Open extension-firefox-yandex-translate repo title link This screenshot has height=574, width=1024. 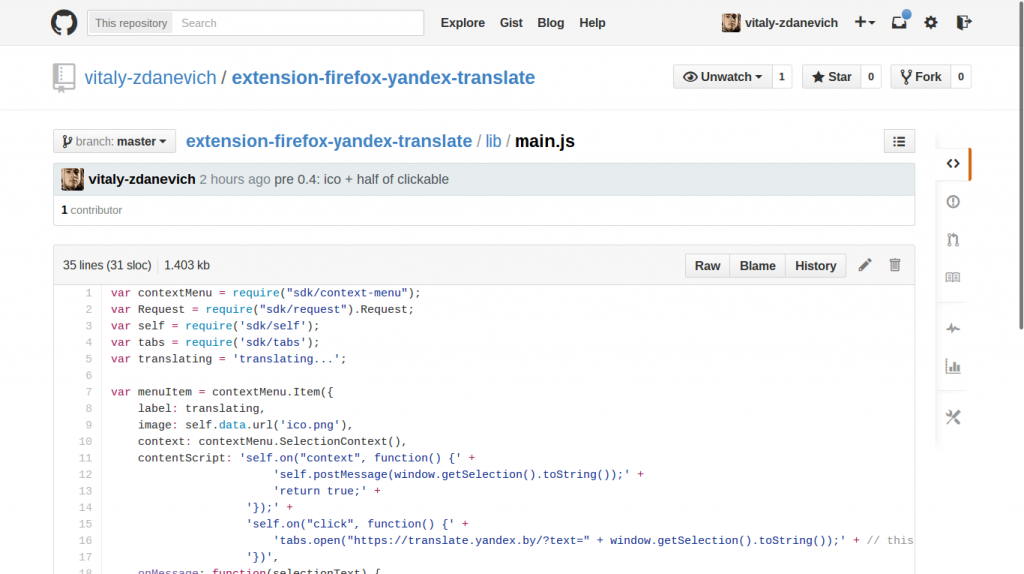[383, 78]
